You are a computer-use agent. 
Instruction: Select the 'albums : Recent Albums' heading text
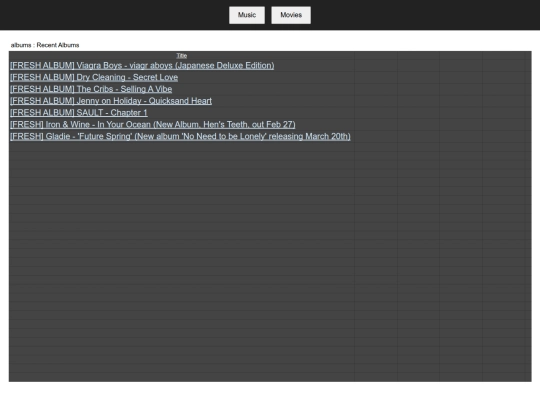point(45,45)
